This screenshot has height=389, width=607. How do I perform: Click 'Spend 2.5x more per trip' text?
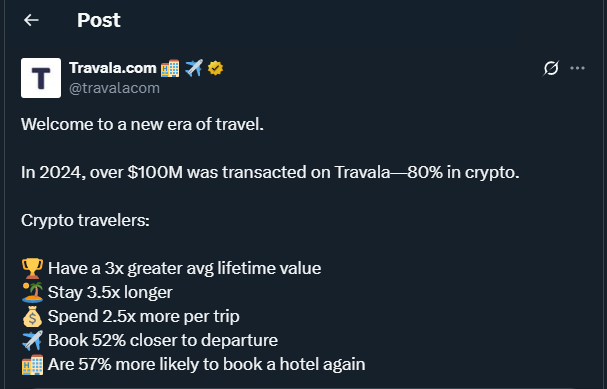pyautogui.click(x=144, y=316)
